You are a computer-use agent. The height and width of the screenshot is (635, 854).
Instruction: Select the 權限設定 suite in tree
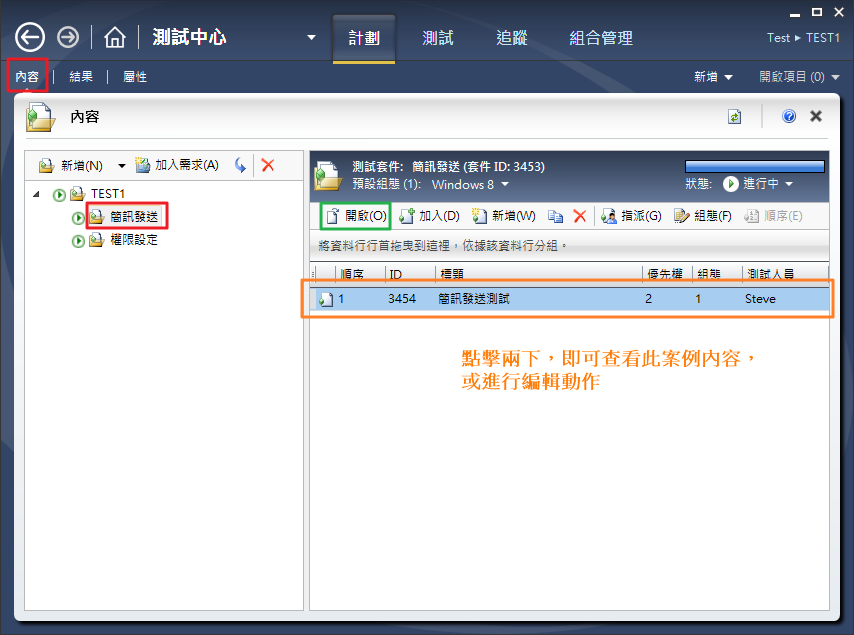coord(134,240)
